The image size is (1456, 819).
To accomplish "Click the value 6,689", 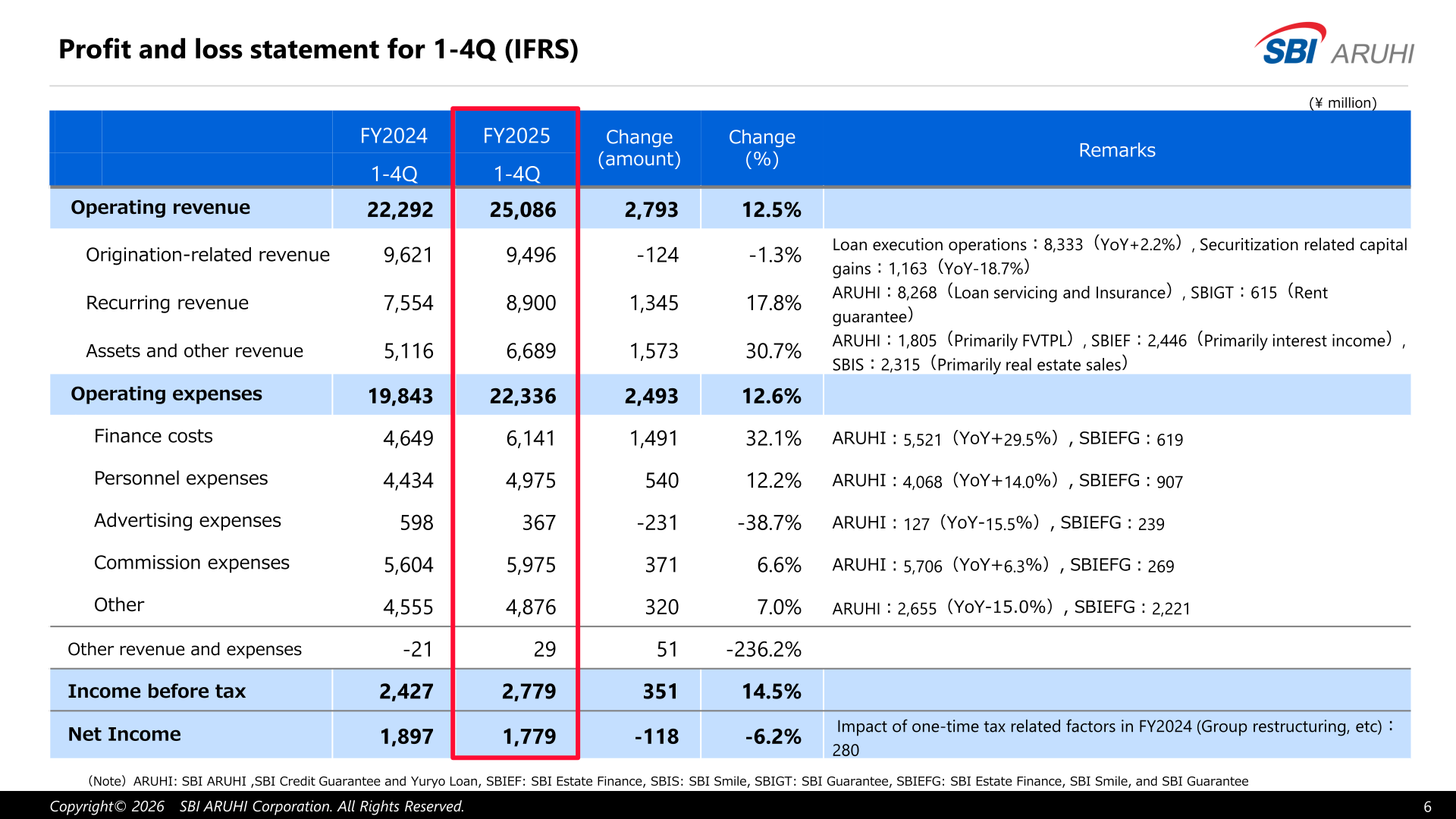I will coord(531,351).
